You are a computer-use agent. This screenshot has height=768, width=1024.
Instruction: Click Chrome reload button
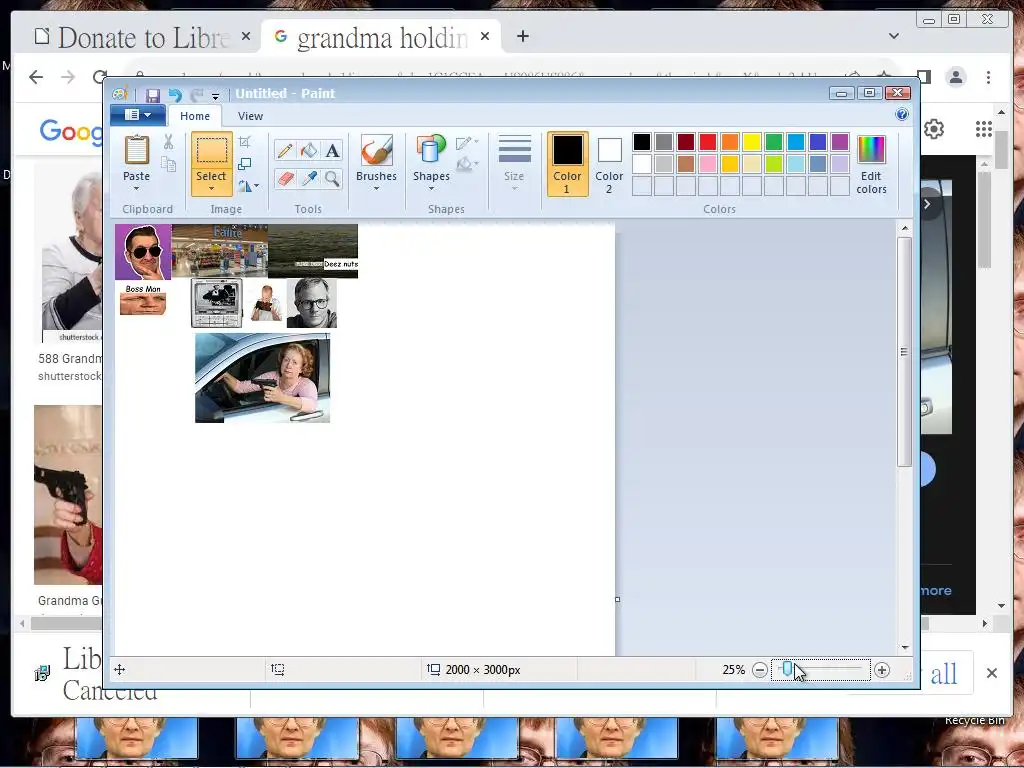tap(99, 77)
